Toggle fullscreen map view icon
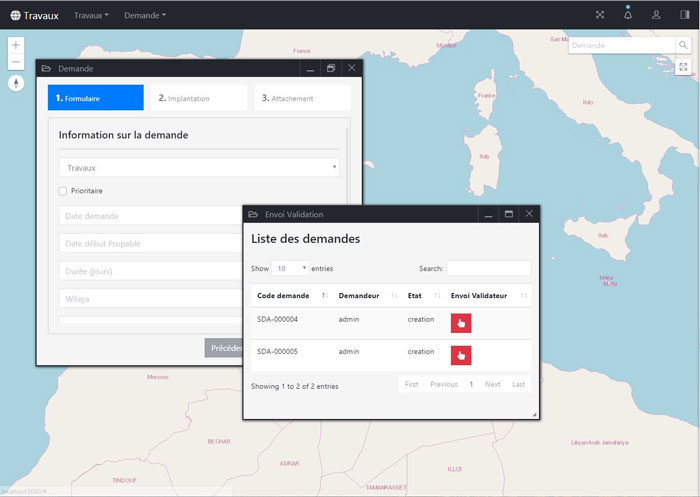The height and width of the screenshot is (497, 700). [x=683, y=67]
